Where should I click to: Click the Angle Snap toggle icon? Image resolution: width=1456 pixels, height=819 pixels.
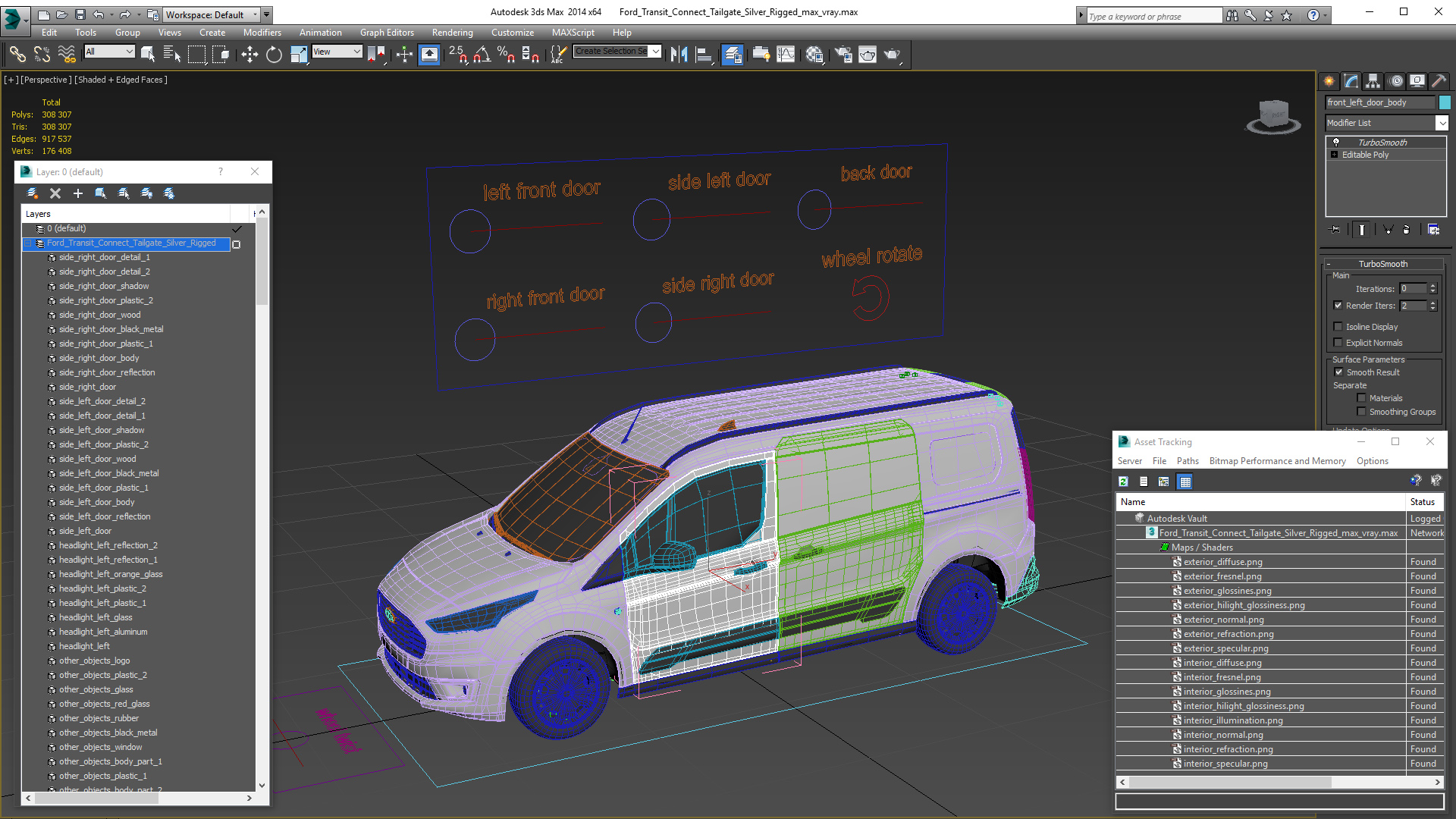482,54
